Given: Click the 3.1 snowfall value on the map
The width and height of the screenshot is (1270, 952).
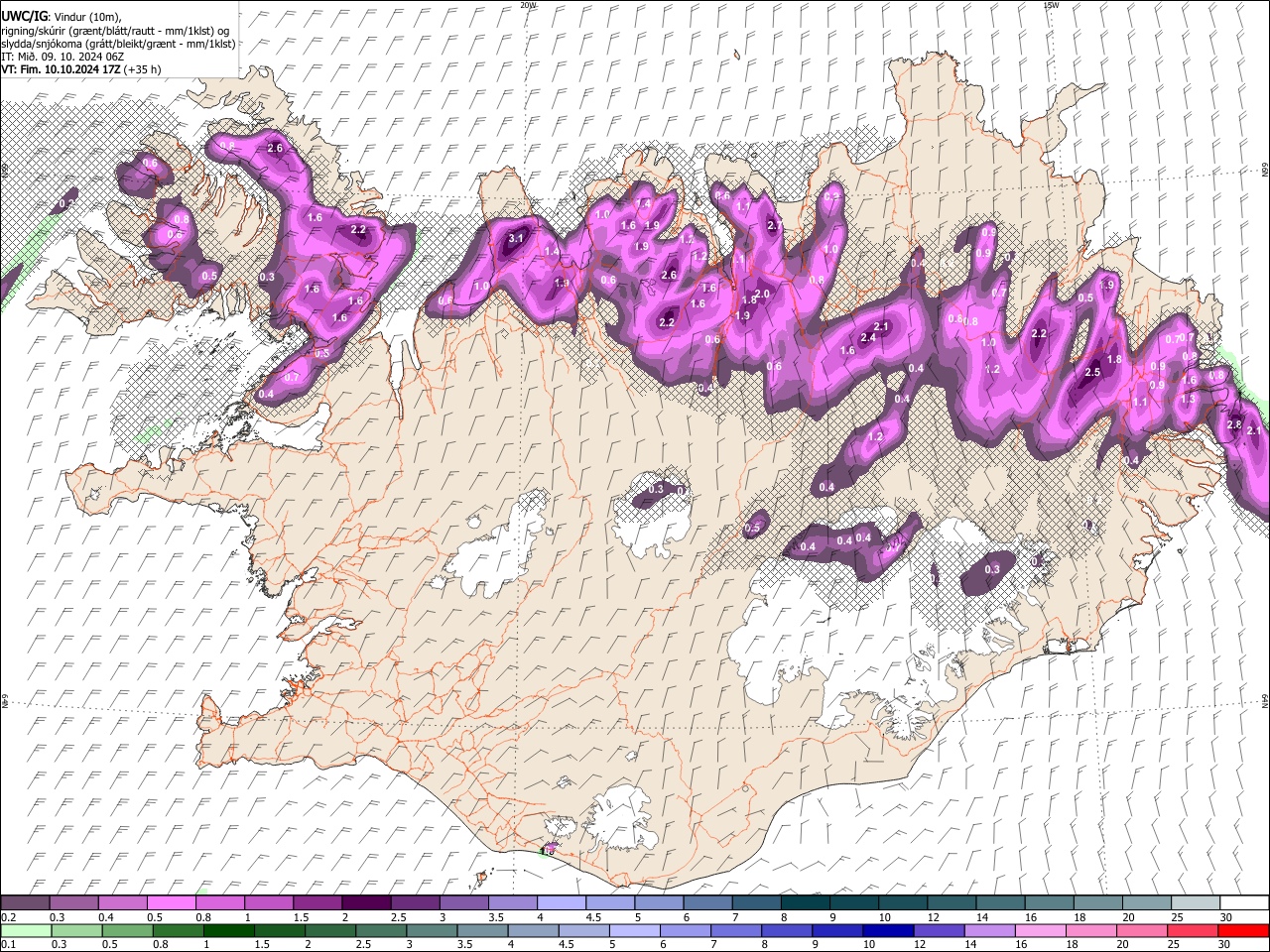Looking at the screenshot, I should pos(516,239).
